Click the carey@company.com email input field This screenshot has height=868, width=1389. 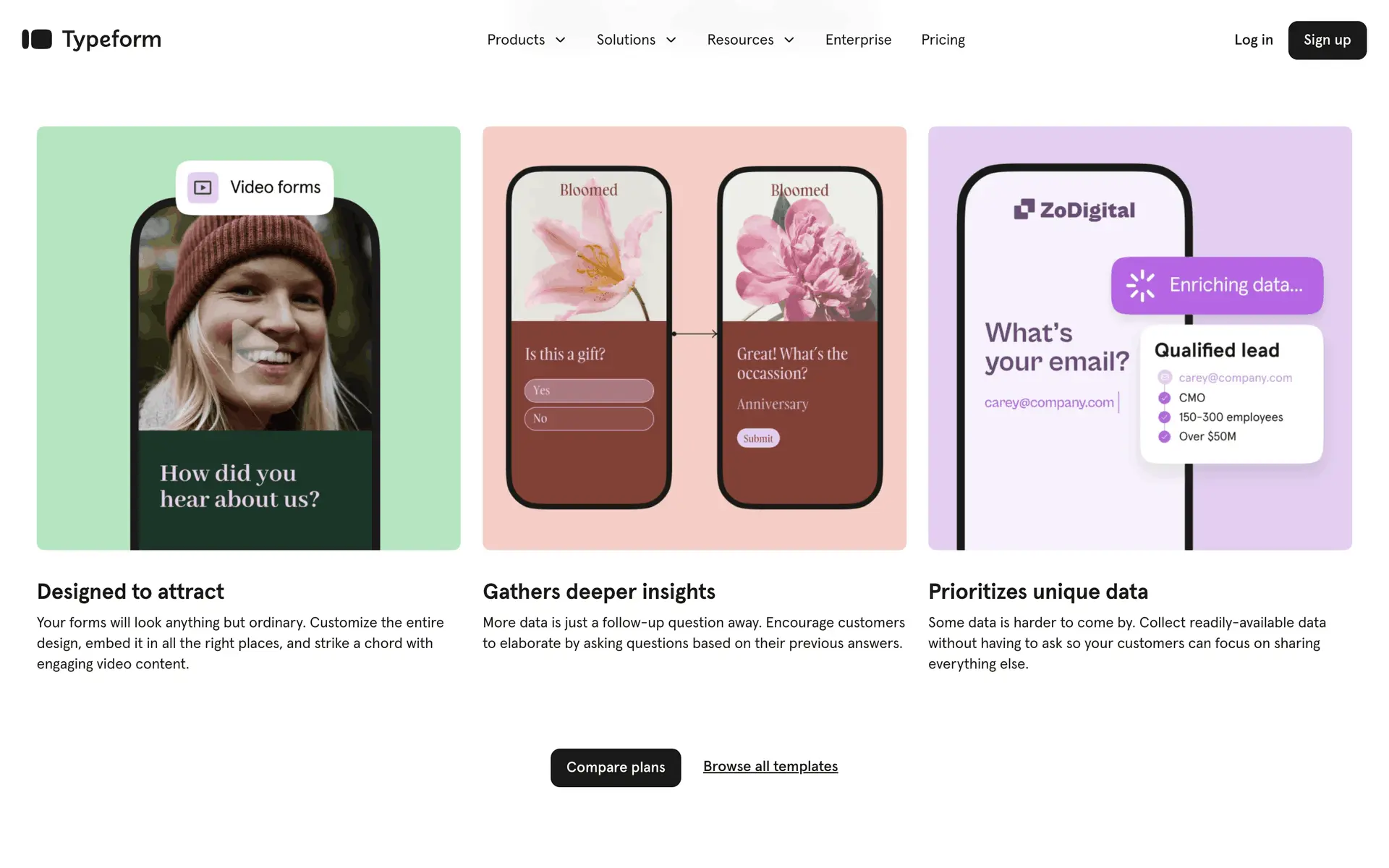click(1052, 403)
